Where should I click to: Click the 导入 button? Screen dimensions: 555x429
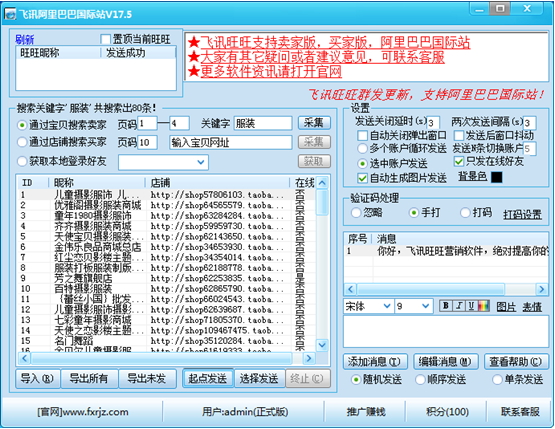click(38, 378)
